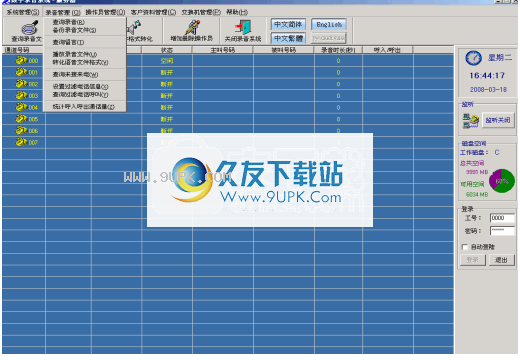Click the blue clock icon
520x360 pixels.
tap(473, 58)
